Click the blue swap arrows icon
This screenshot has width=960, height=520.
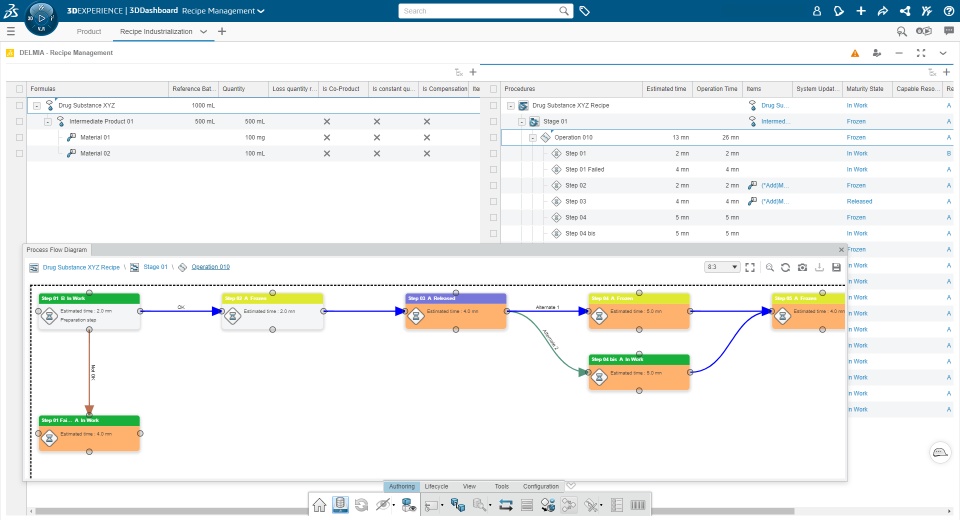click(x=506, y=505)
